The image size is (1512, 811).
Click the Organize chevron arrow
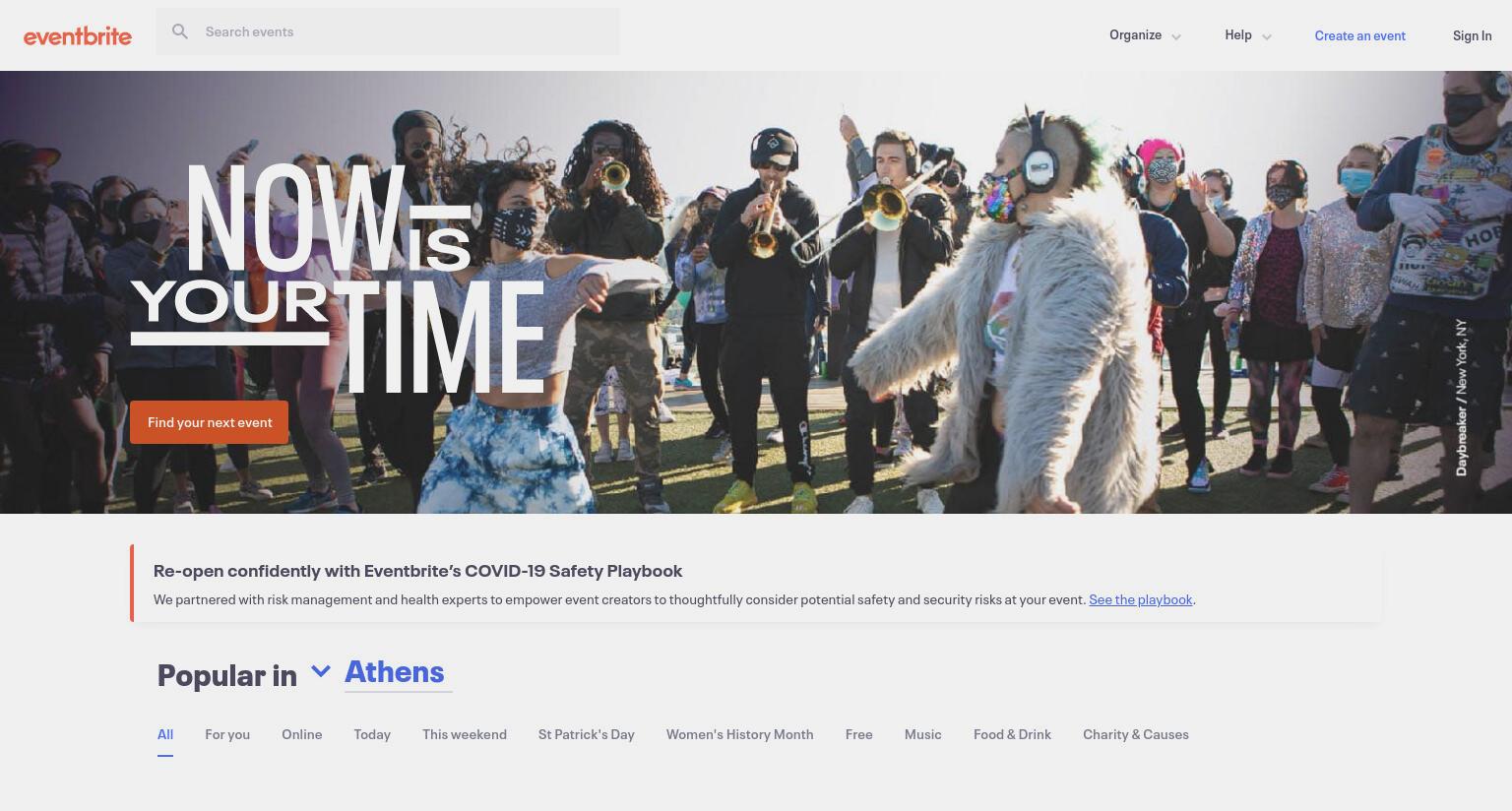1175,36
